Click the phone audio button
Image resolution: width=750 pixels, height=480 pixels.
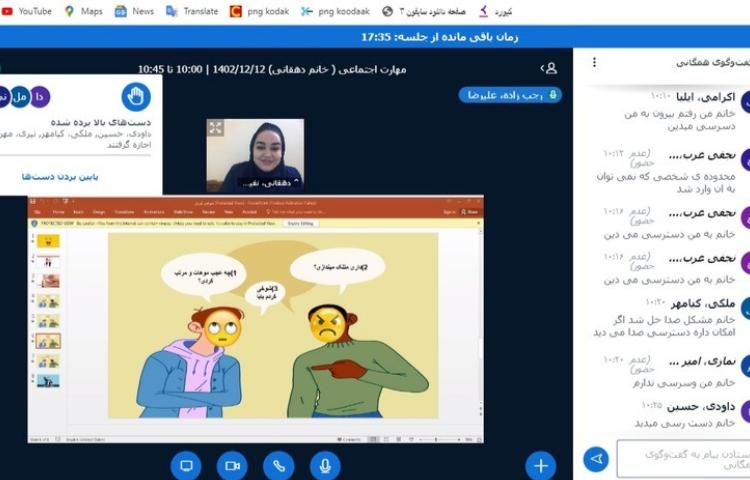pos(278,465)
